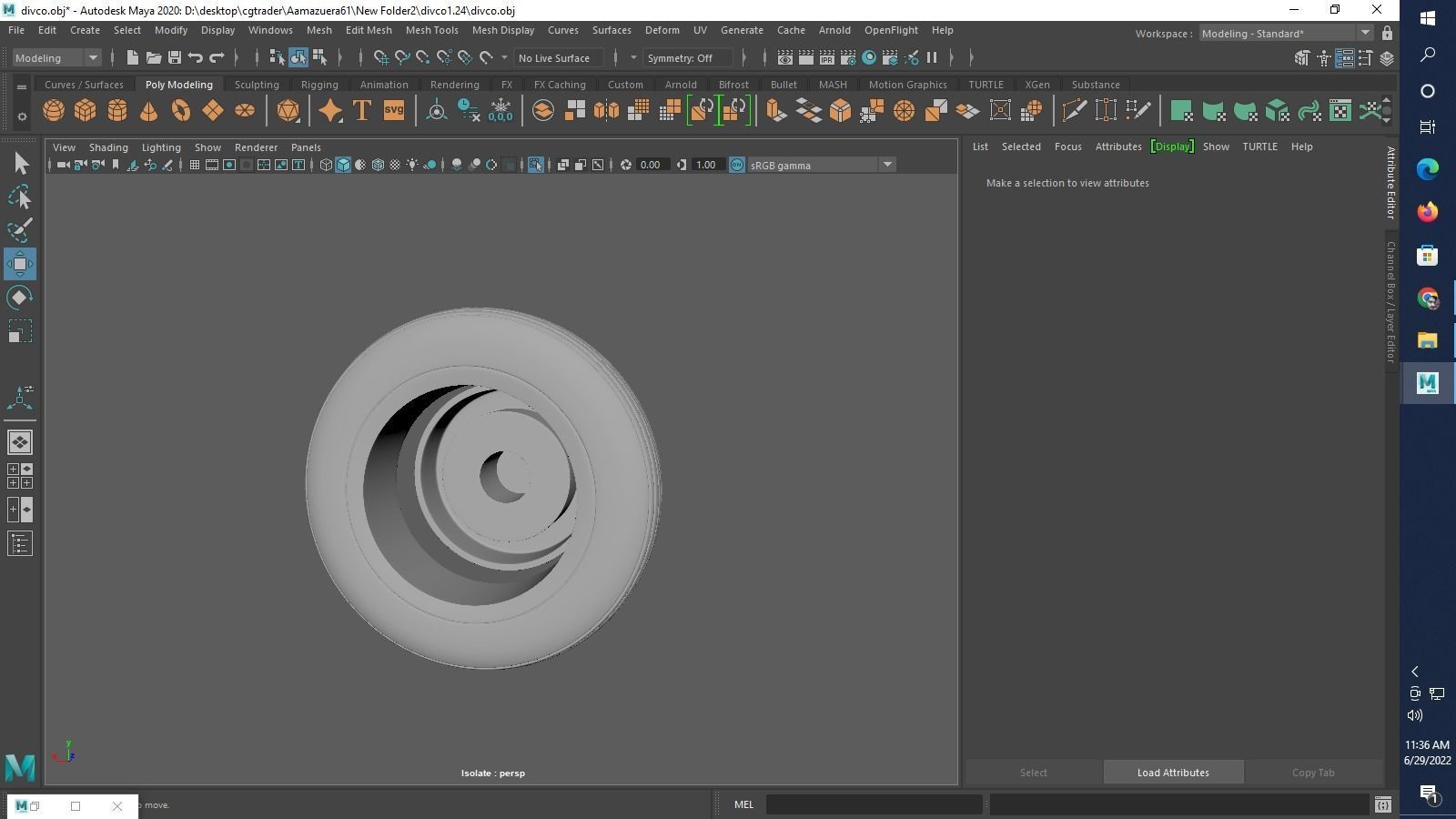Toggle smooth shade all in viewport

(343, 165)
